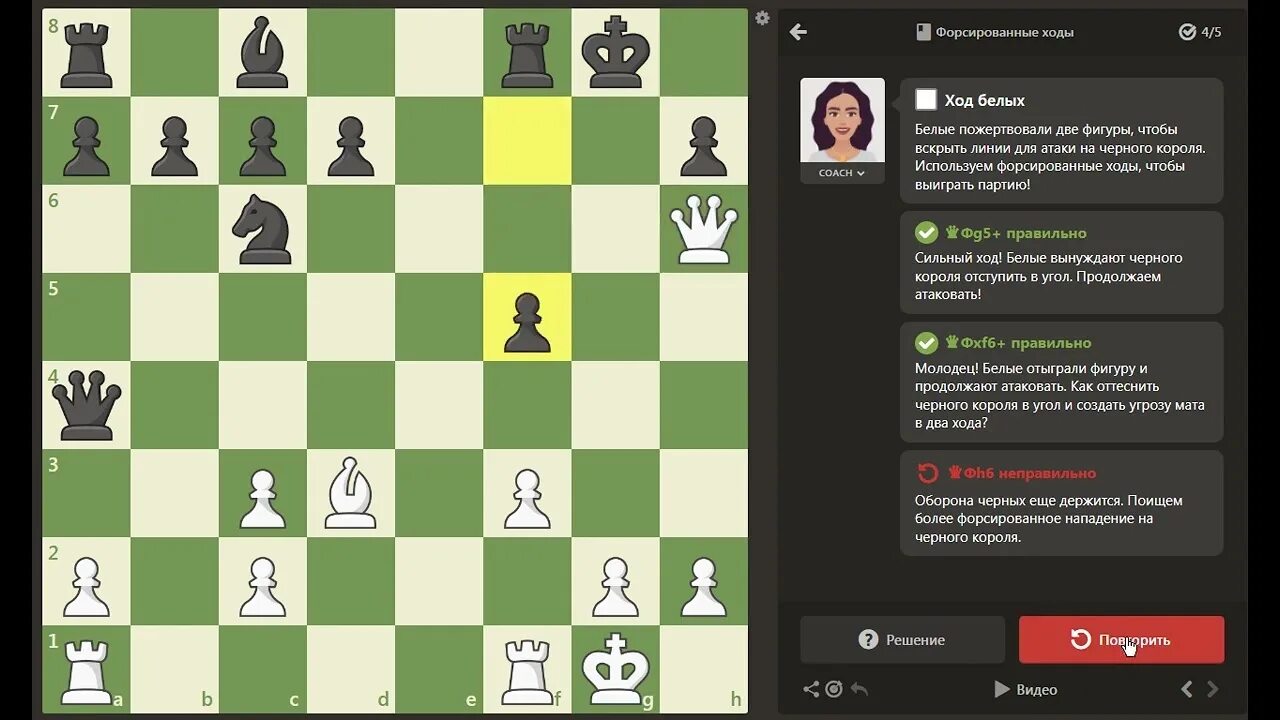
Task: Click the Фh6 неправильно move message
Action: [1061, 503]
